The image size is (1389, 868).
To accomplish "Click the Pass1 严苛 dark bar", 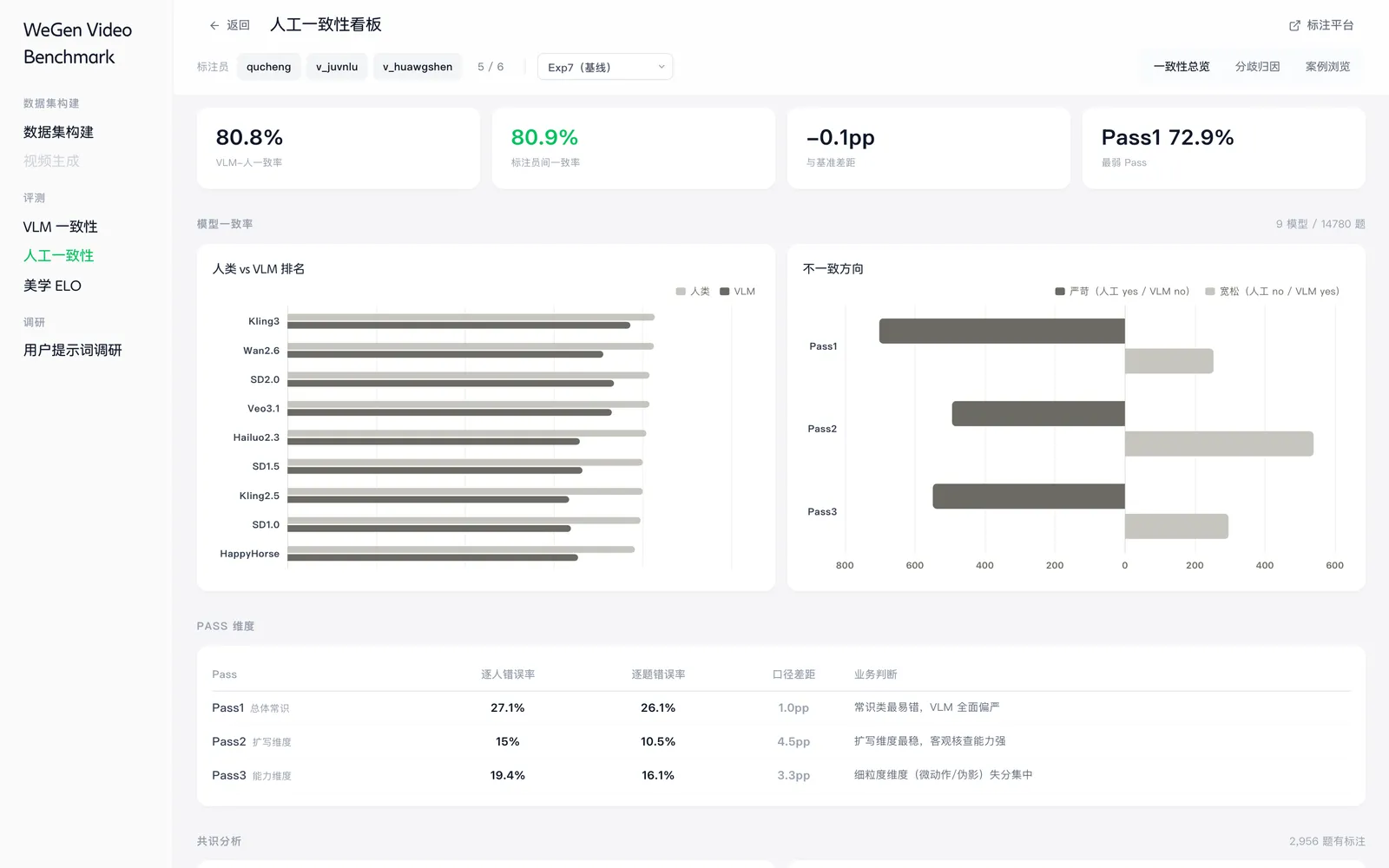I will tap(1002, 331).
